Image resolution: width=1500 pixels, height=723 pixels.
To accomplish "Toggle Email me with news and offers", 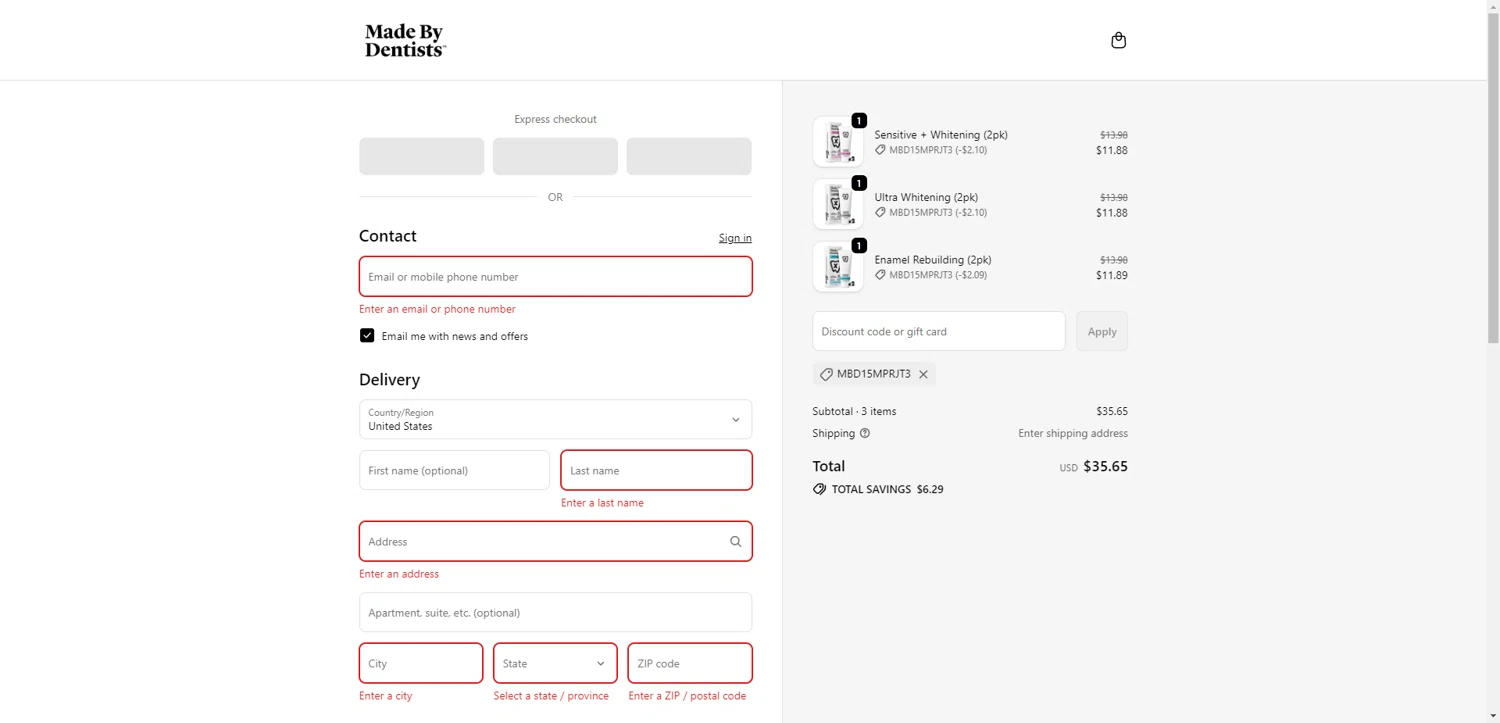I will click(x=367, y=336).
